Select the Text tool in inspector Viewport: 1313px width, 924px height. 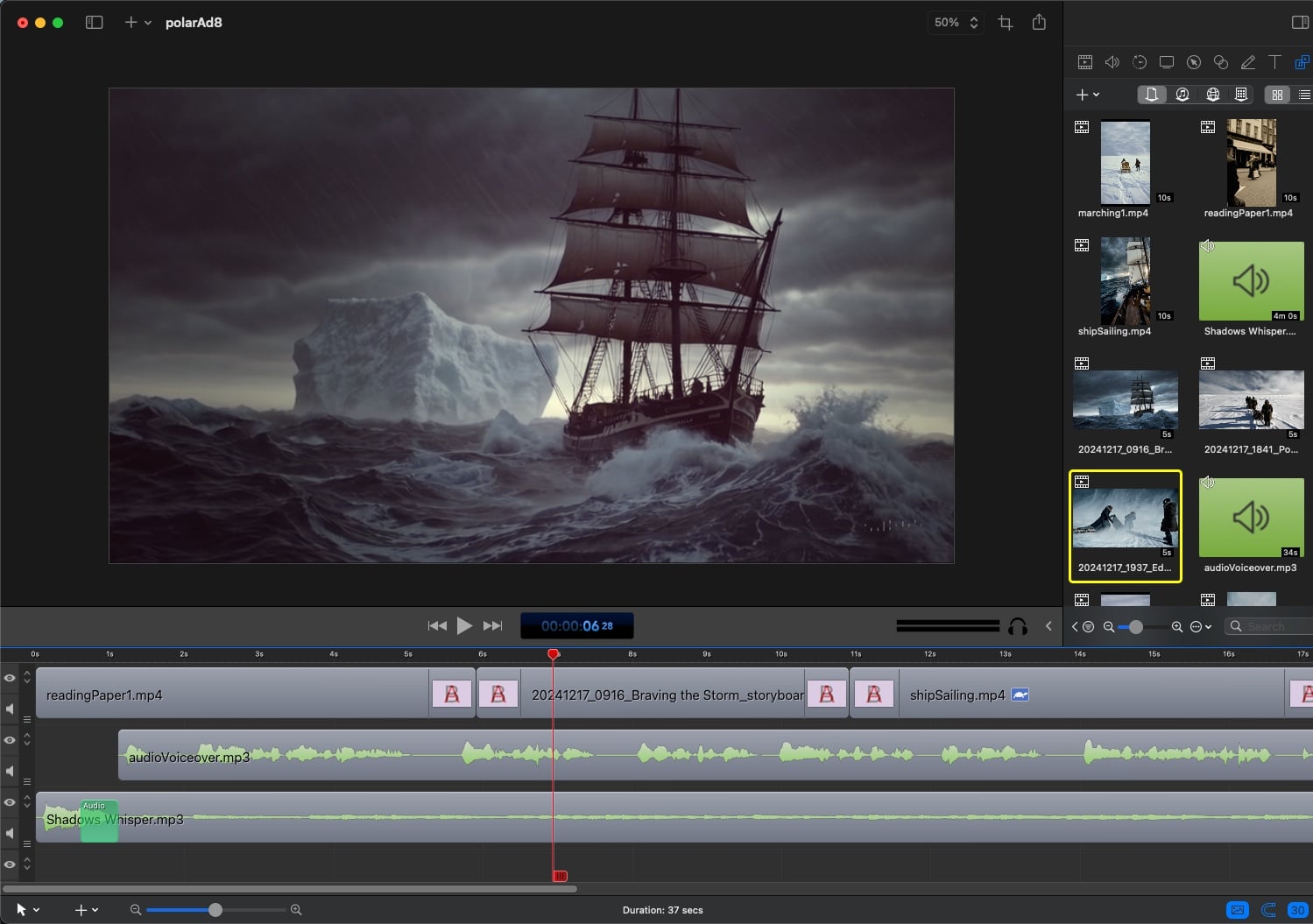coord(1274,62)
